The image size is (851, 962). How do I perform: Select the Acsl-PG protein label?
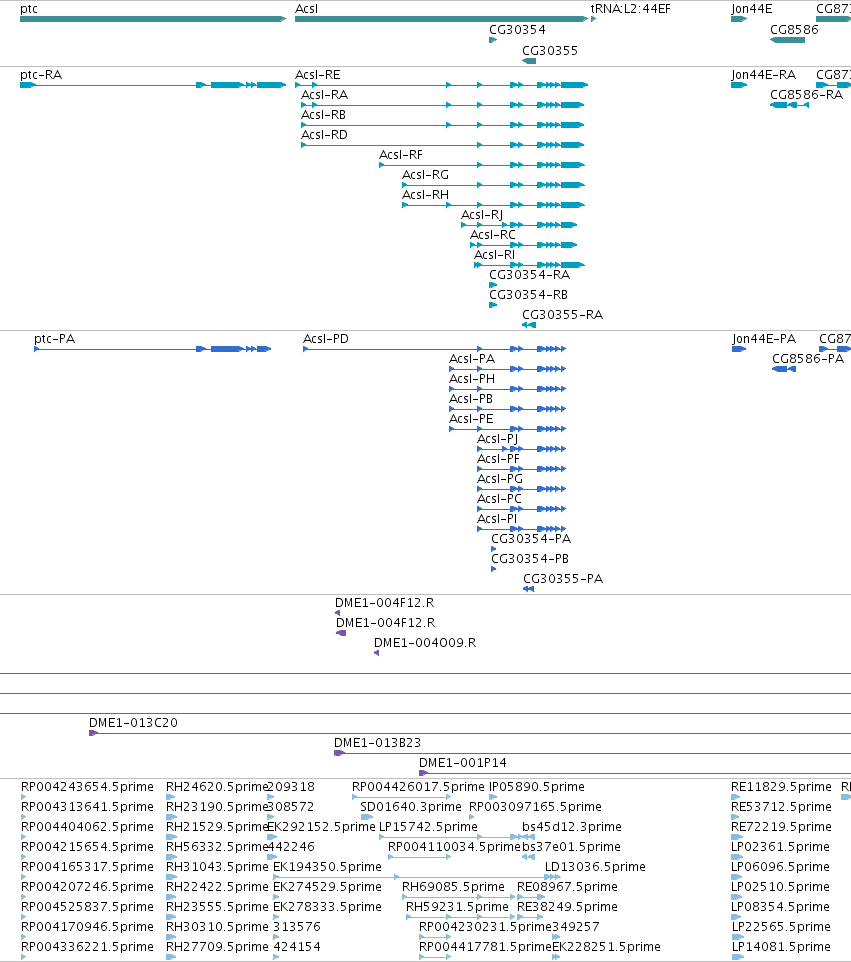[x=500, y=479]
